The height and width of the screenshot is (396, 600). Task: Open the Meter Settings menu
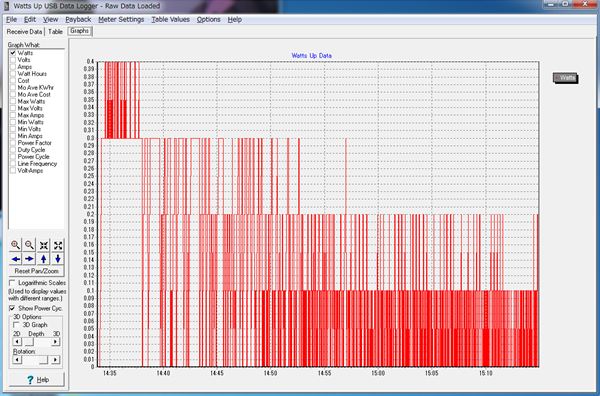[x=121, y=20]
